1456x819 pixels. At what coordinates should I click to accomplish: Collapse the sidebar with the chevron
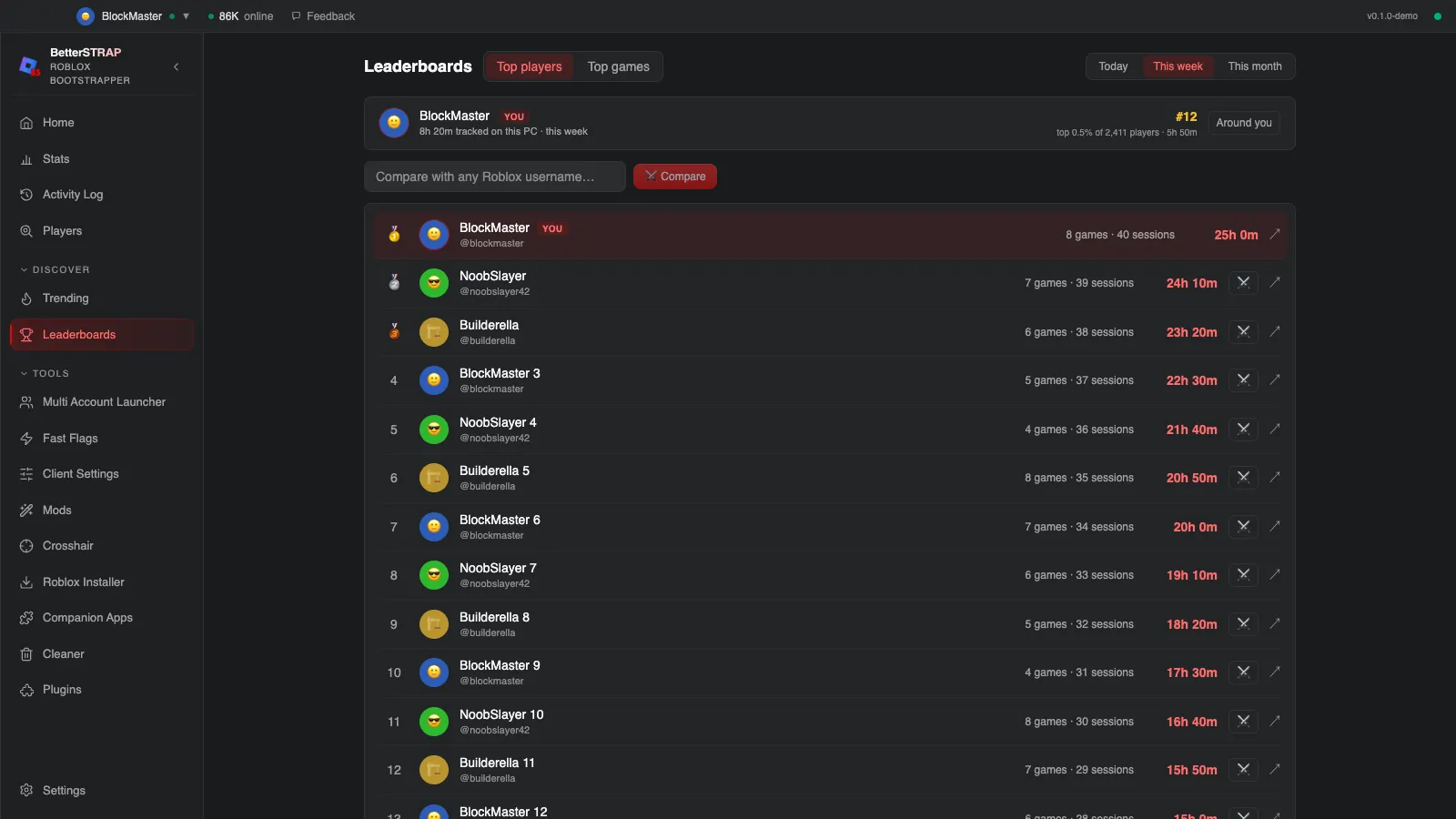click(177, 66)
